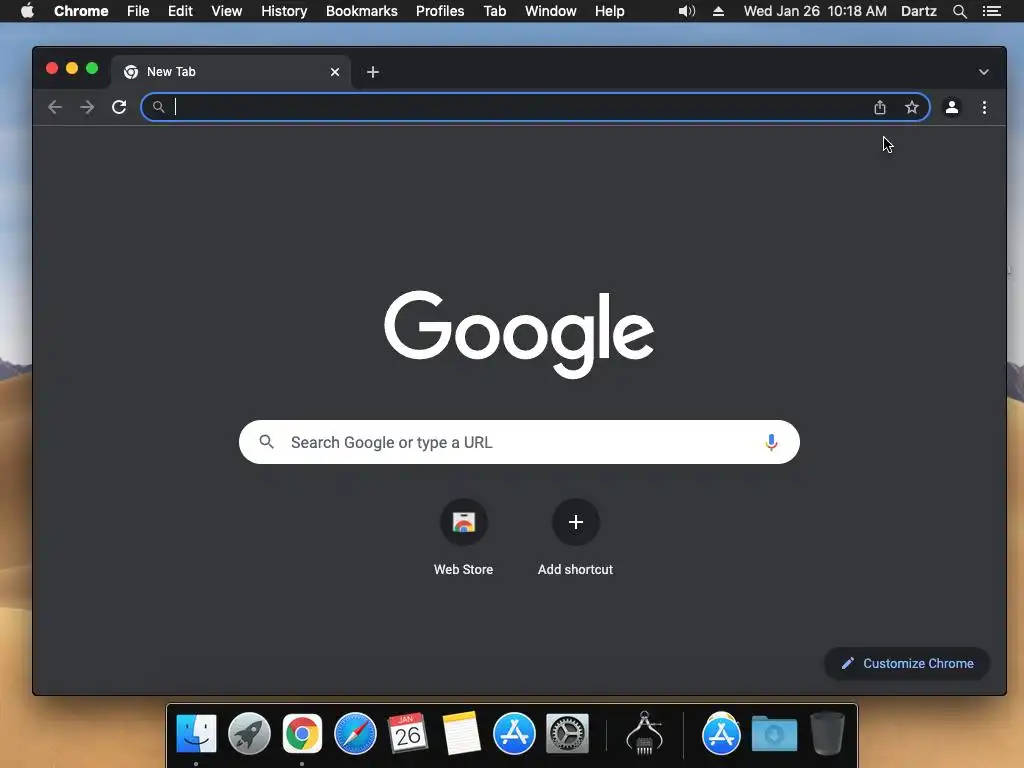Share this page via share icon
The image size is (1024, 768).
tap(880, 107)
